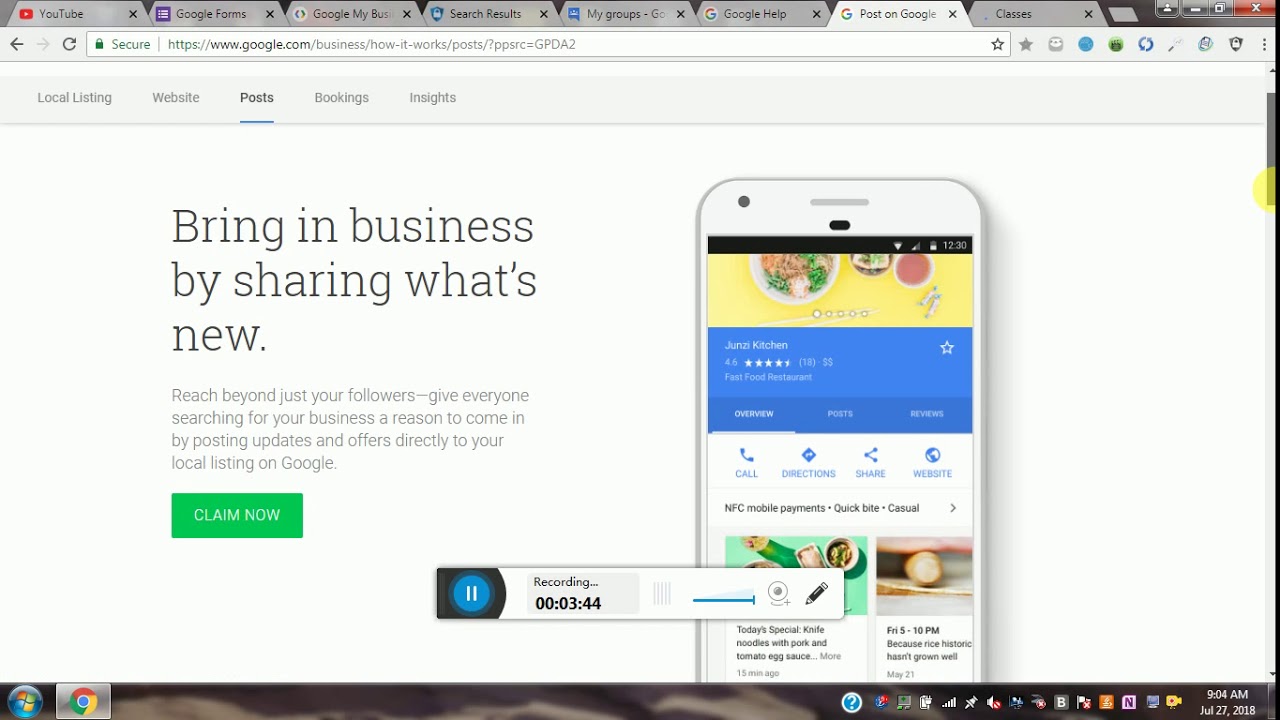Close the Post on Google tab

(951, 14)
